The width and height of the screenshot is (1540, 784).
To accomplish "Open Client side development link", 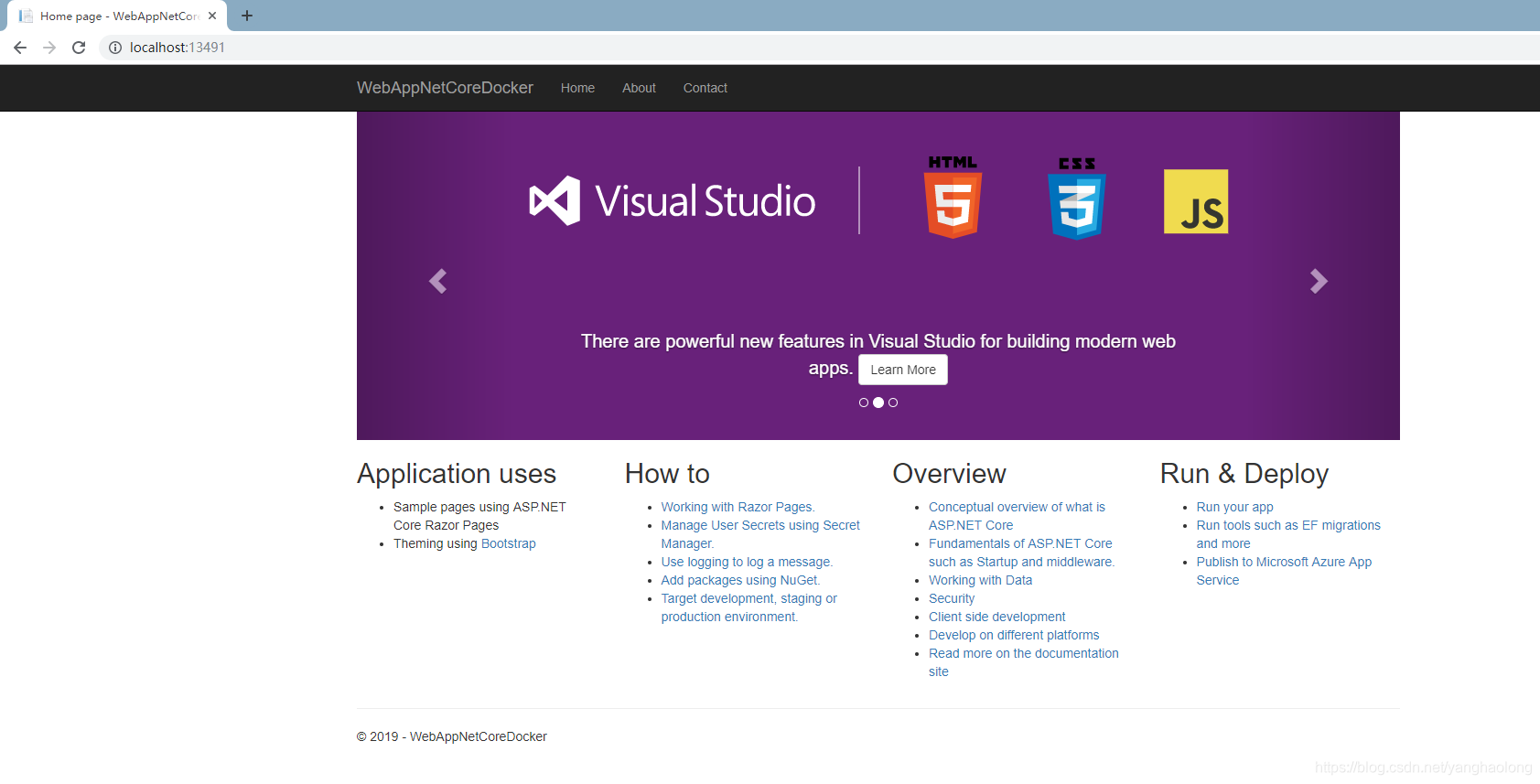I will tap(997, 617).
